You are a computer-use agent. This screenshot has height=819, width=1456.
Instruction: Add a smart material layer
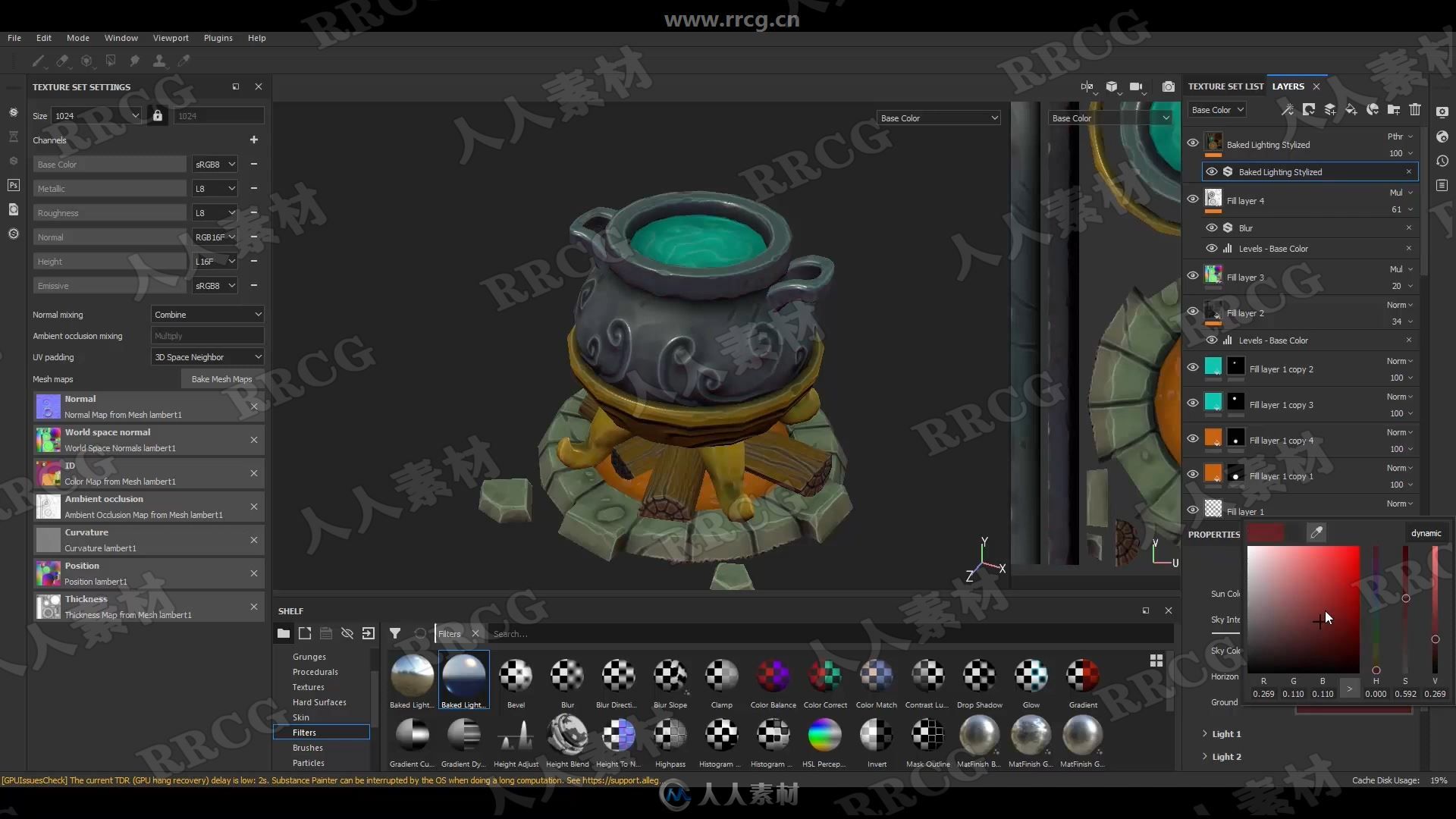pos(1373,110)
